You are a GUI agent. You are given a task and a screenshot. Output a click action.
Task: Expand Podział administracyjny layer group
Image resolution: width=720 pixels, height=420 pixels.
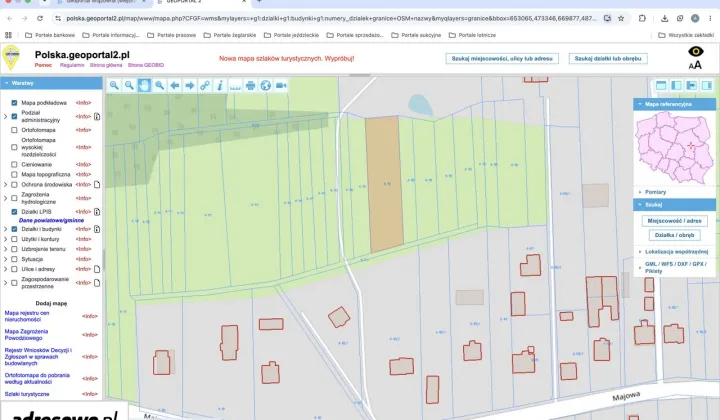tap(6, 117)
